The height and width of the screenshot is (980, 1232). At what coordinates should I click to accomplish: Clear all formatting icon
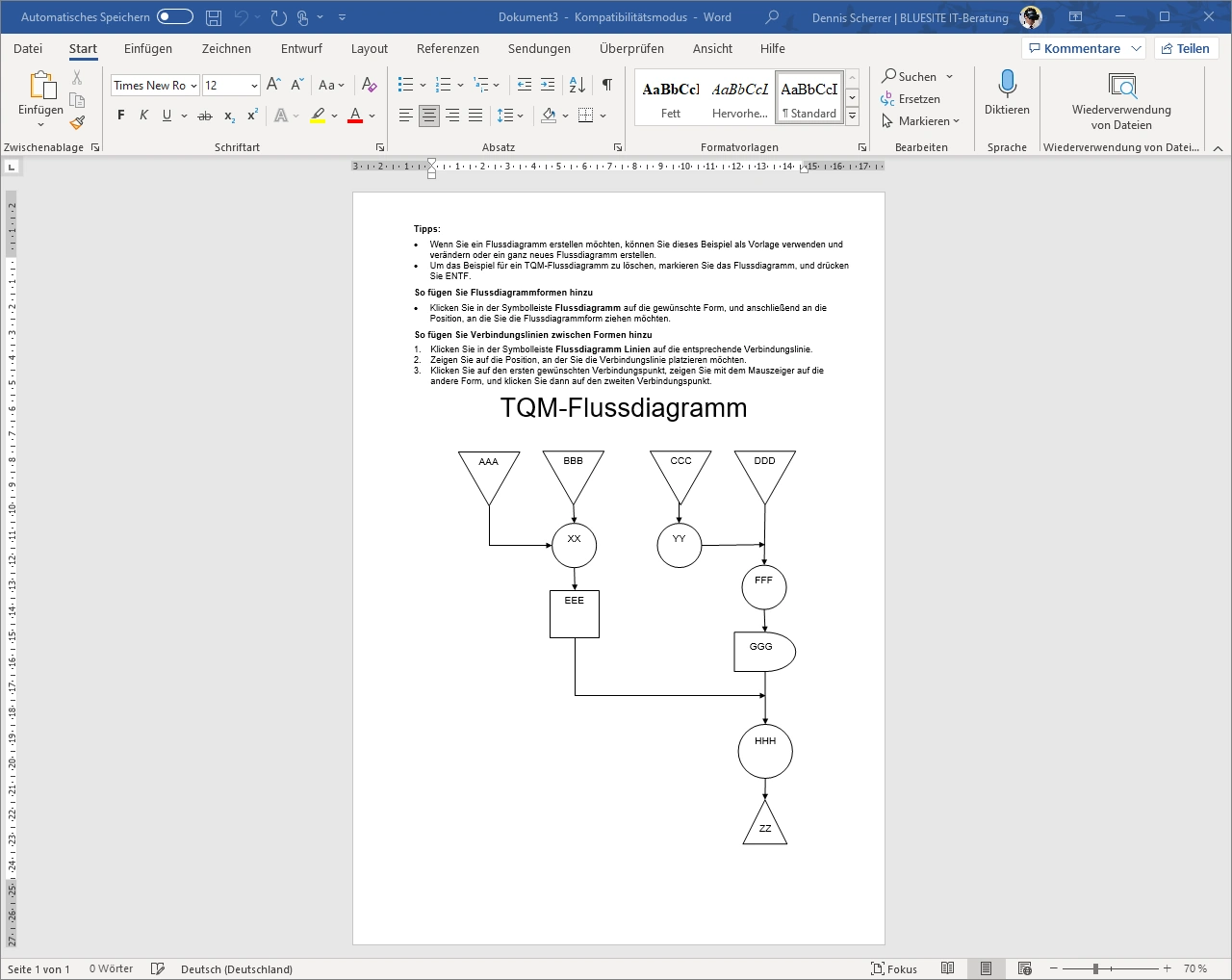[370, 85]
